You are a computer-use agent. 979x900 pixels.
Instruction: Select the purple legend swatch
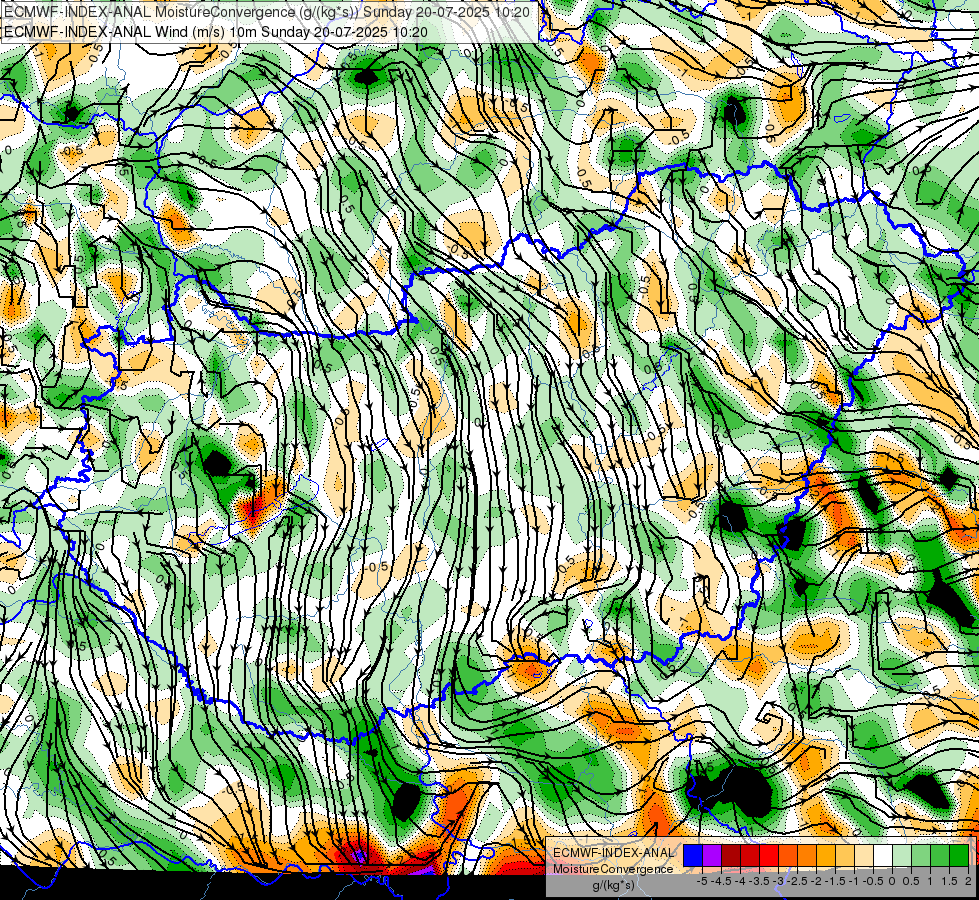pos(712,856)
